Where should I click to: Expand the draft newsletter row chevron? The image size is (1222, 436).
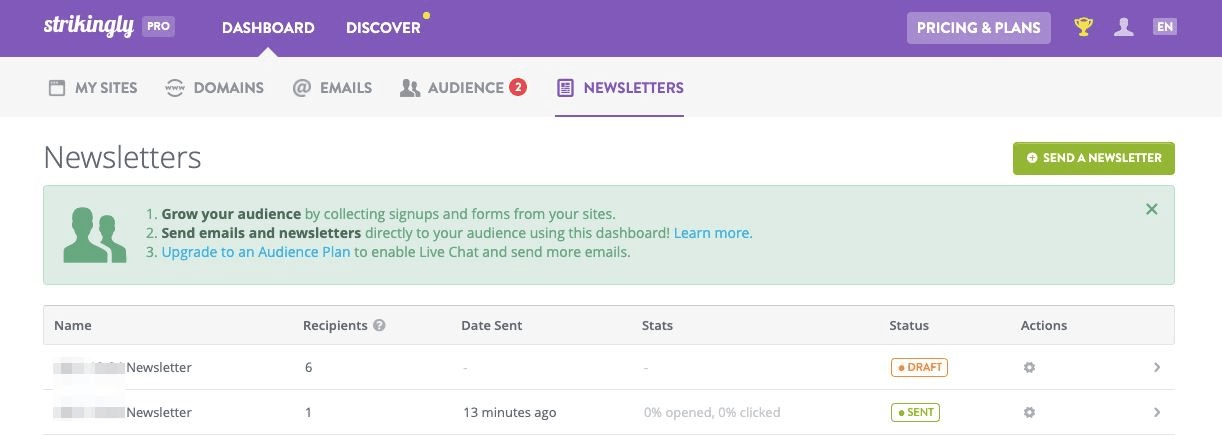[1157, 368]
